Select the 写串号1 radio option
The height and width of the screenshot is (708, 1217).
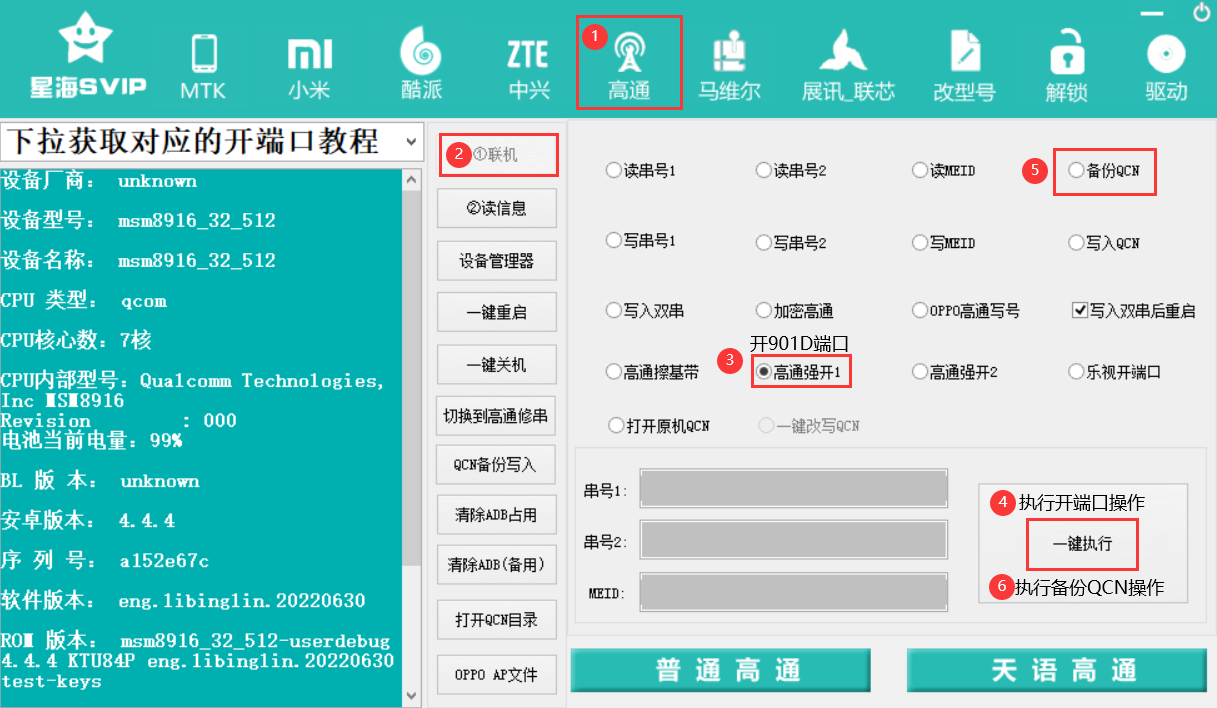[642, 242]
